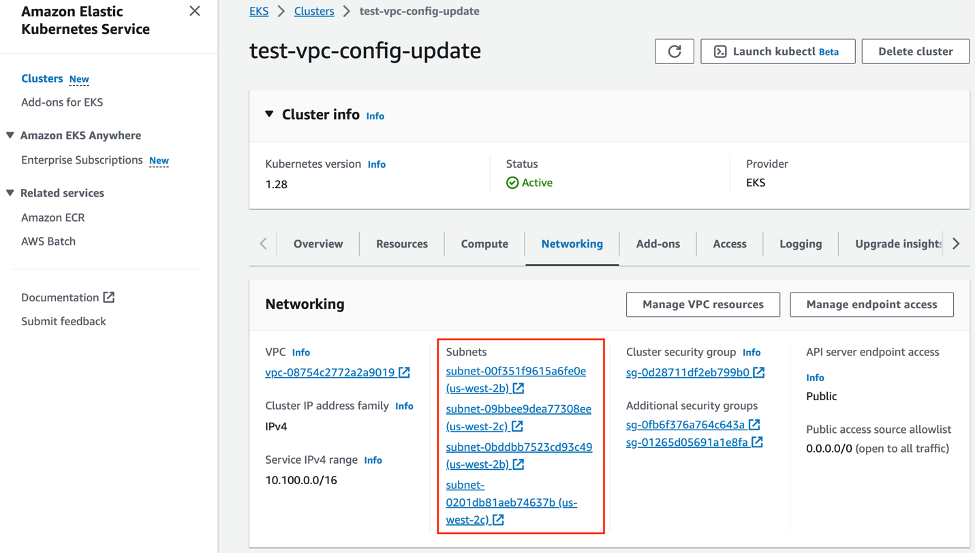Image resolution: width=977 pixels, height=554 pixels.
Task: Open Info beside Cluster IP address family
Action: [x=404, y=406]
